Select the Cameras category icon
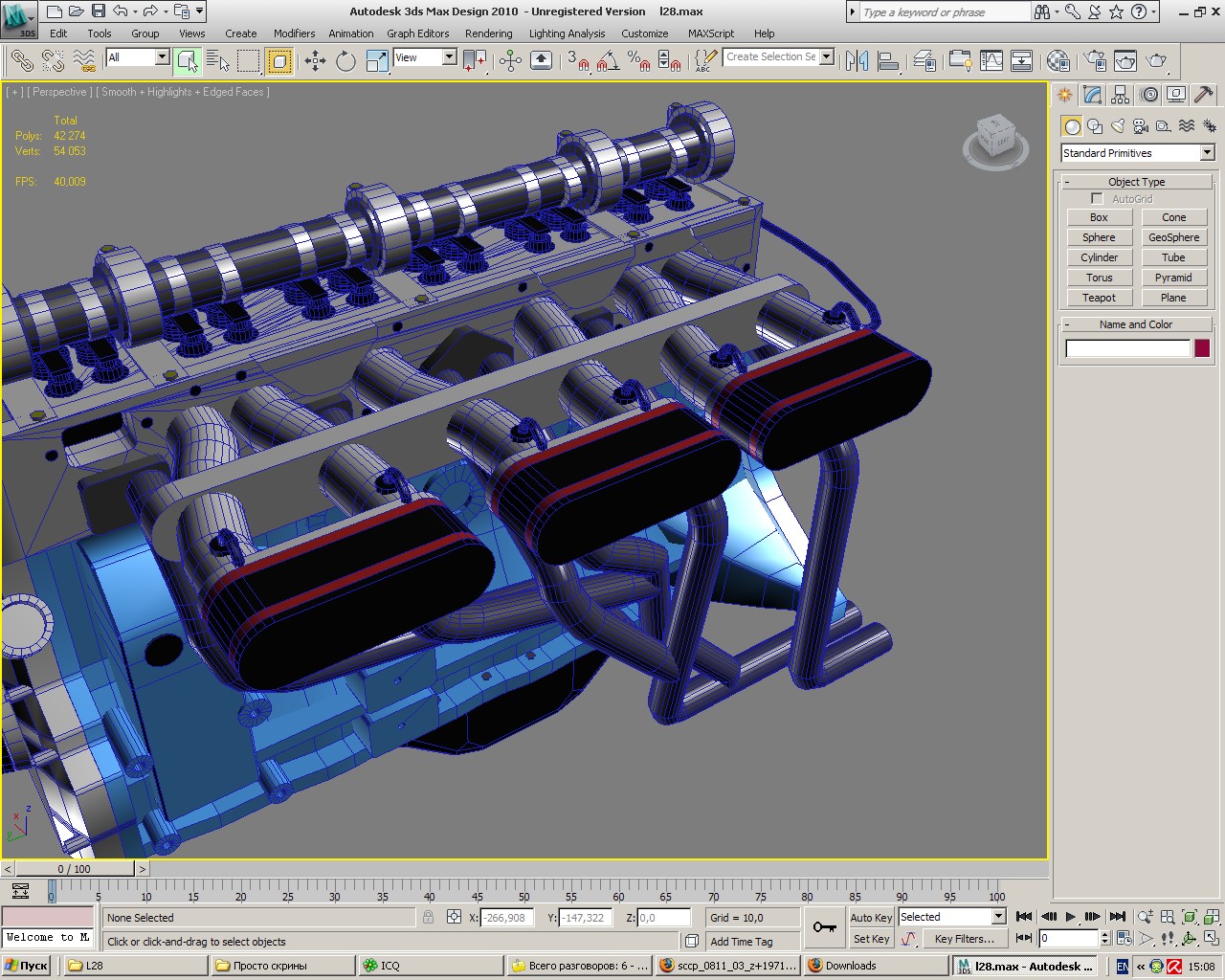Image resolution: width=1225 pixels, height=980 pixels. [x=1141, y=126]
